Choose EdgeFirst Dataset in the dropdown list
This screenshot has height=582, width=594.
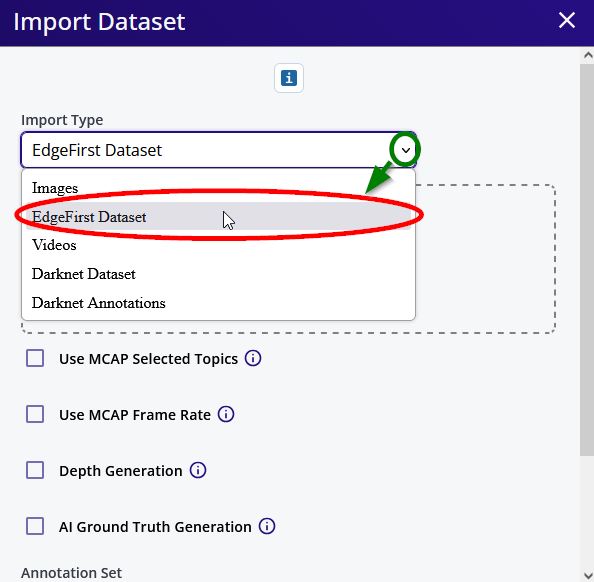click(x=218, y=216)
